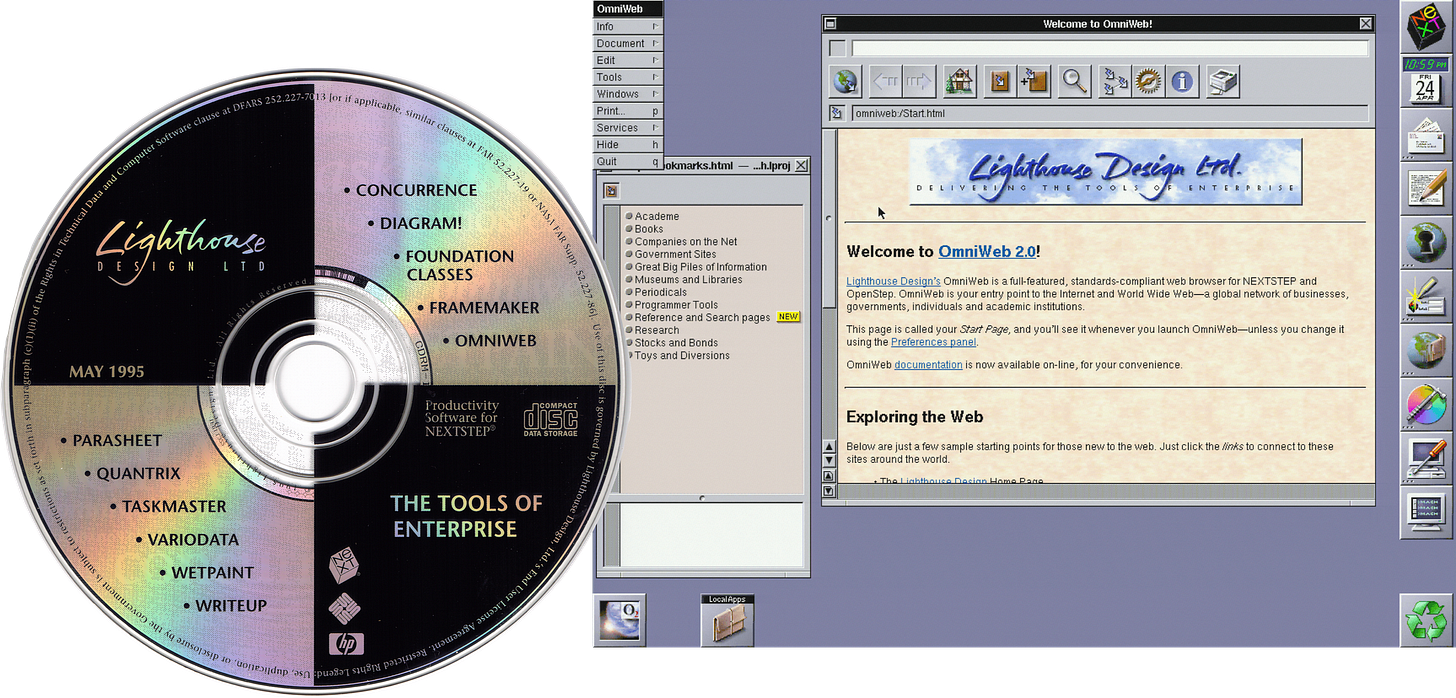This screenshot has width=1456, height=698.
Task: Choose Print... from the OmniWeb menu
Action: [x=628, y=111]
